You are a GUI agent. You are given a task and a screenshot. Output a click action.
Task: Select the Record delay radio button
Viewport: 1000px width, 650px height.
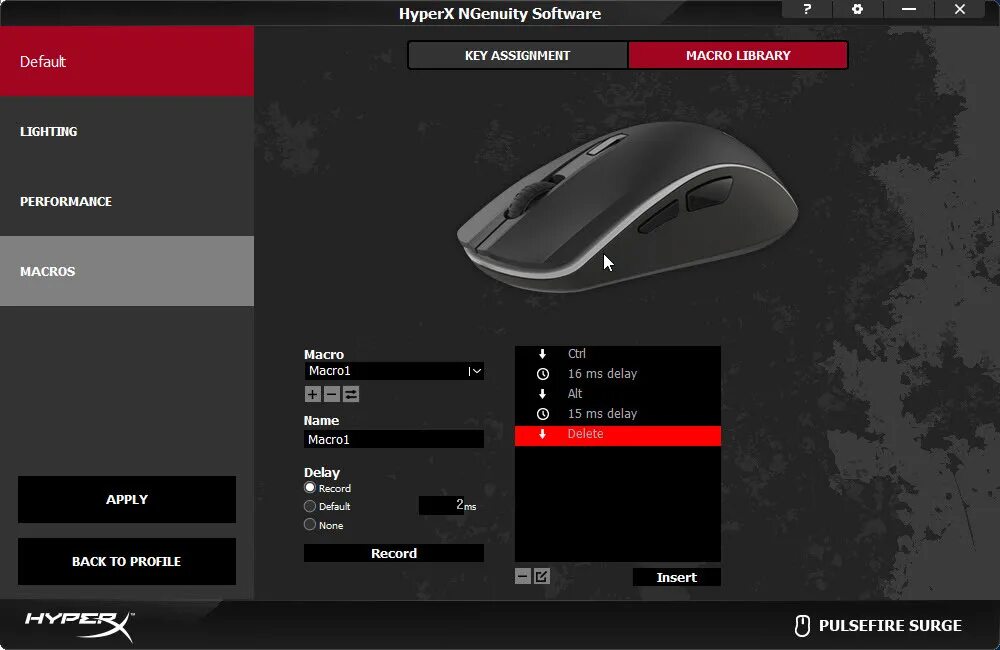310,487
